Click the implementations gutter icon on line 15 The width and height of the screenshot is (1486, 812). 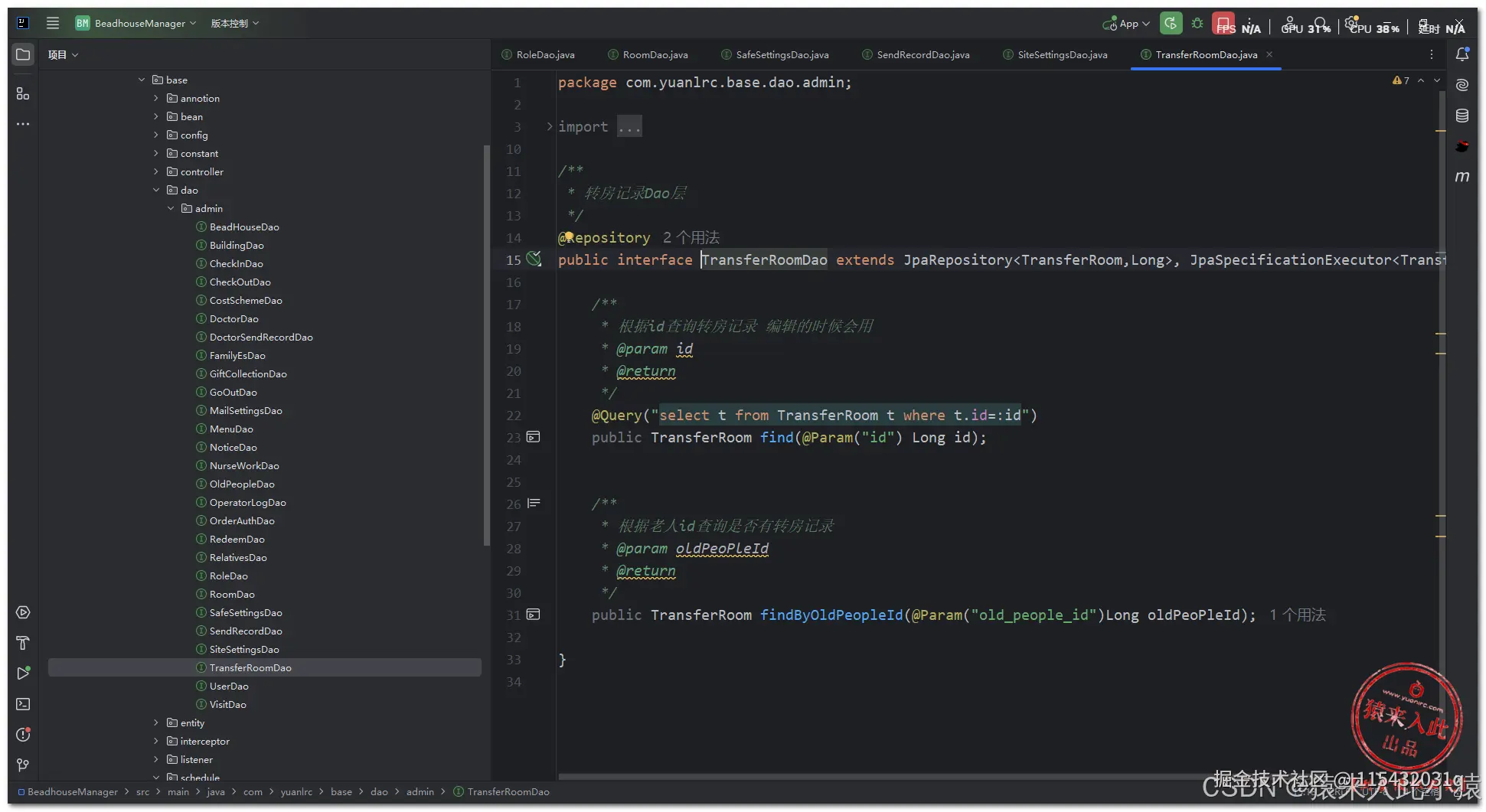534,259
